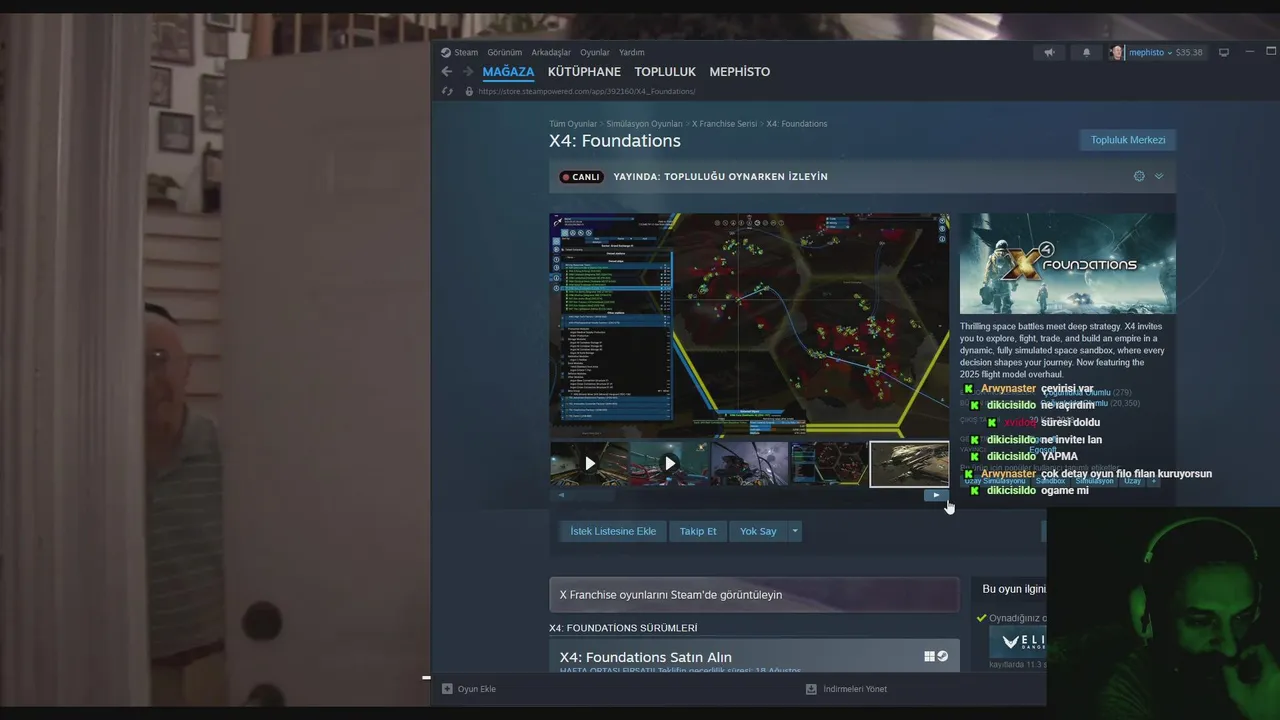Click right arrow of thumbnail strip
The height and width of the screenshot is (720, 1280).
click(936, 495)
